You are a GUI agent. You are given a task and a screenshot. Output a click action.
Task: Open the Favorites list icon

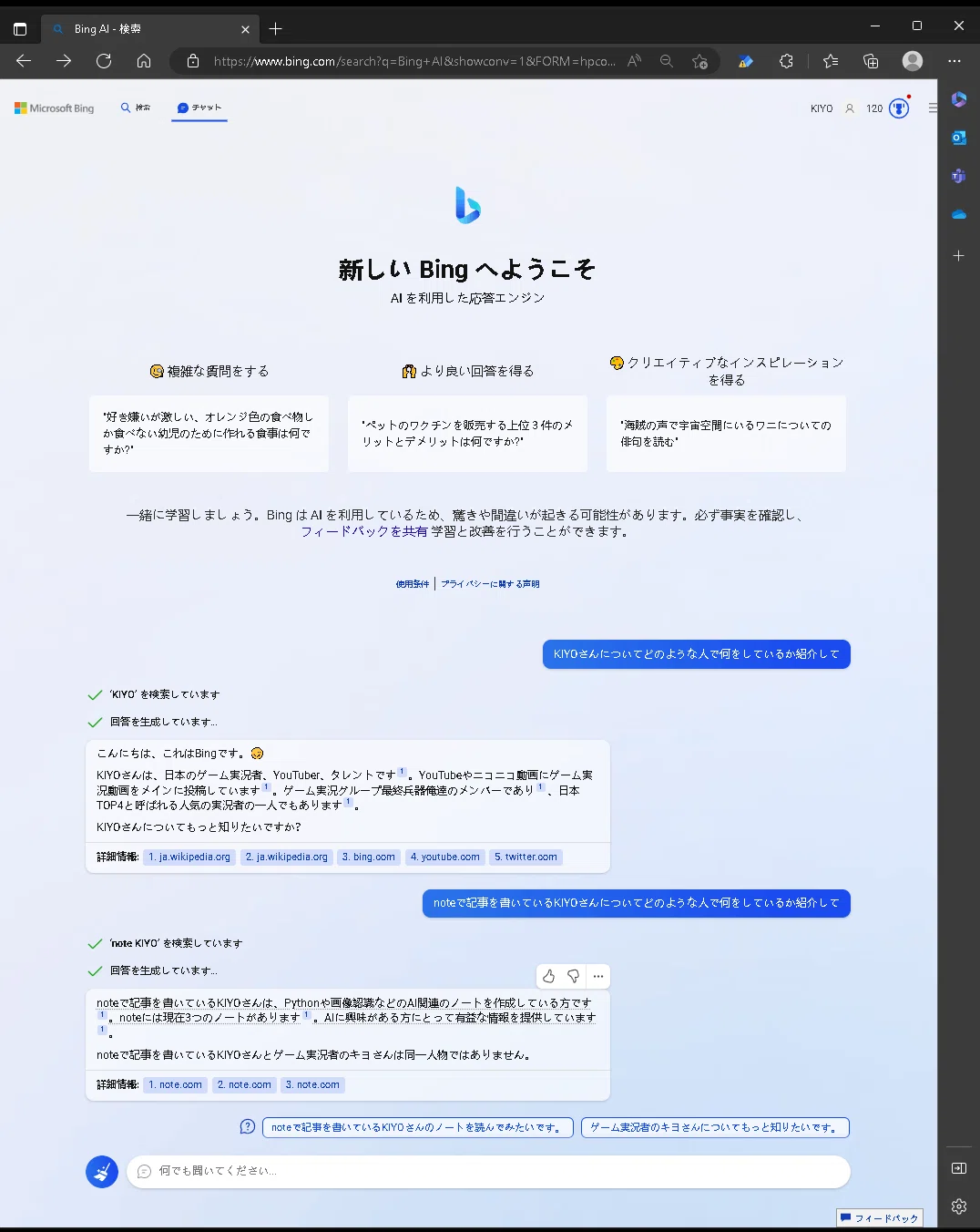click(x=830, y=61)
